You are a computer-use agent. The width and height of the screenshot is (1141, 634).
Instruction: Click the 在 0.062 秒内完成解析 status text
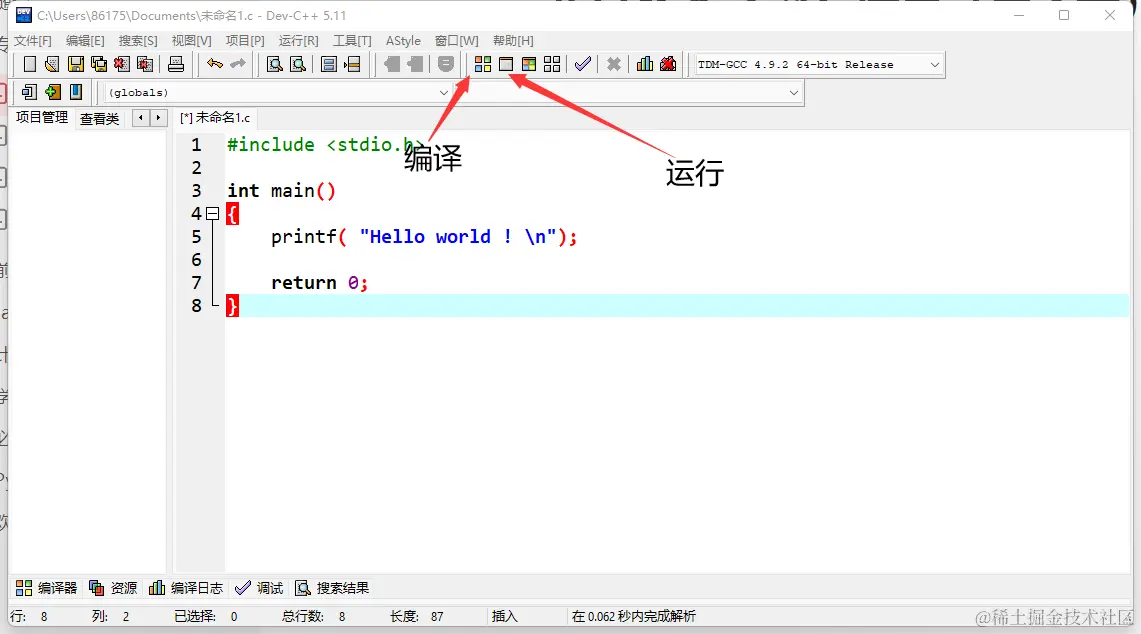pos(633,617)
